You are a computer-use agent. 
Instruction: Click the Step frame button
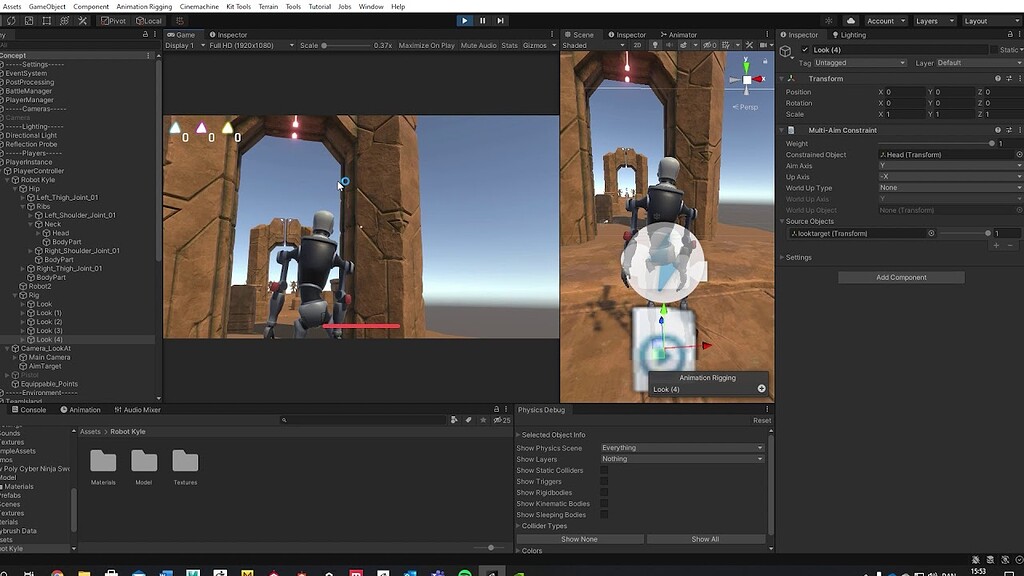coord(500,20)
